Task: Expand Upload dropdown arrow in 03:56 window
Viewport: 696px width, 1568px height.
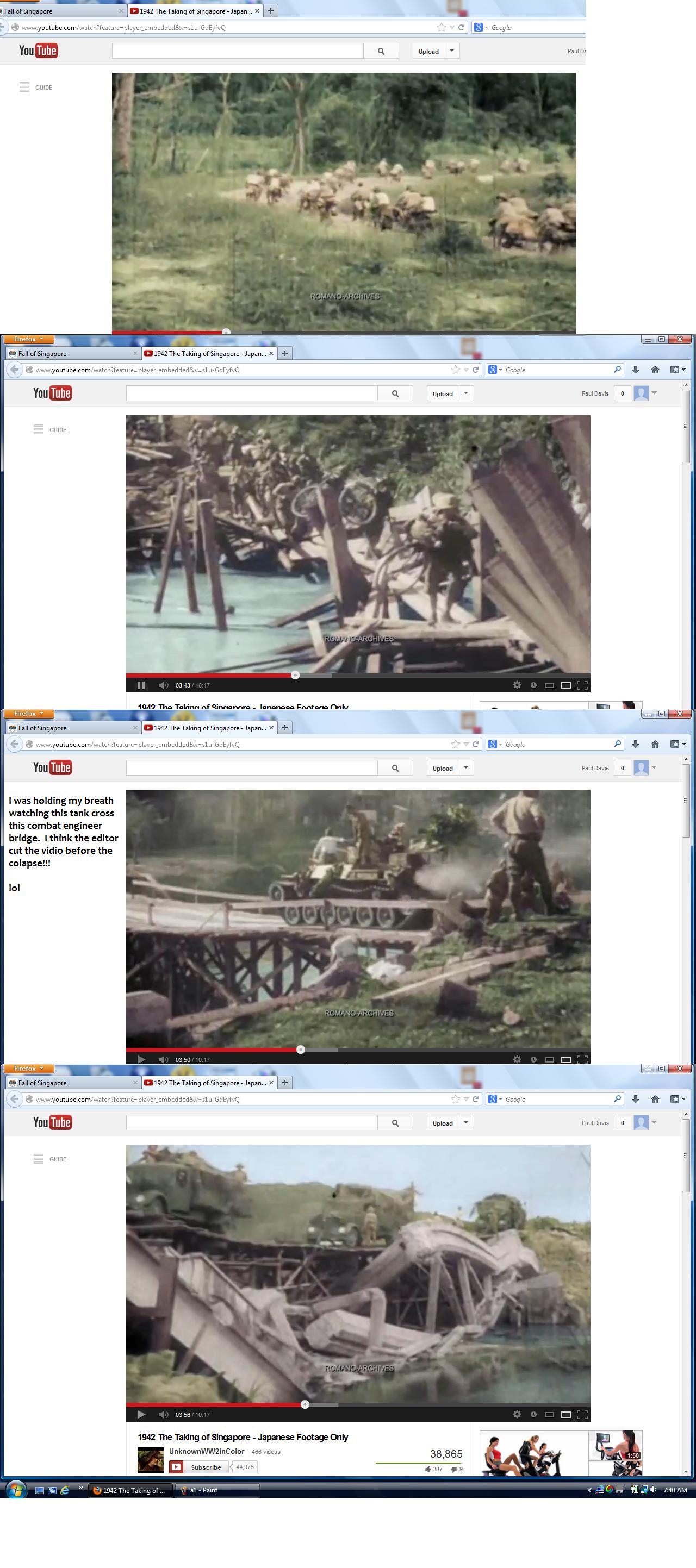Action: coord(466,1122)
